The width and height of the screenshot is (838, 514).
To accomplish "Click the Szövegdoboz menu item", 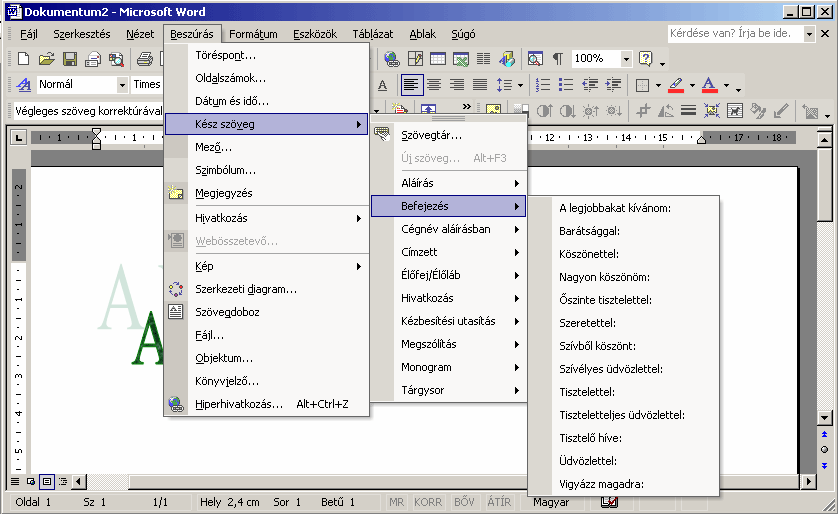I will point(267,312).
